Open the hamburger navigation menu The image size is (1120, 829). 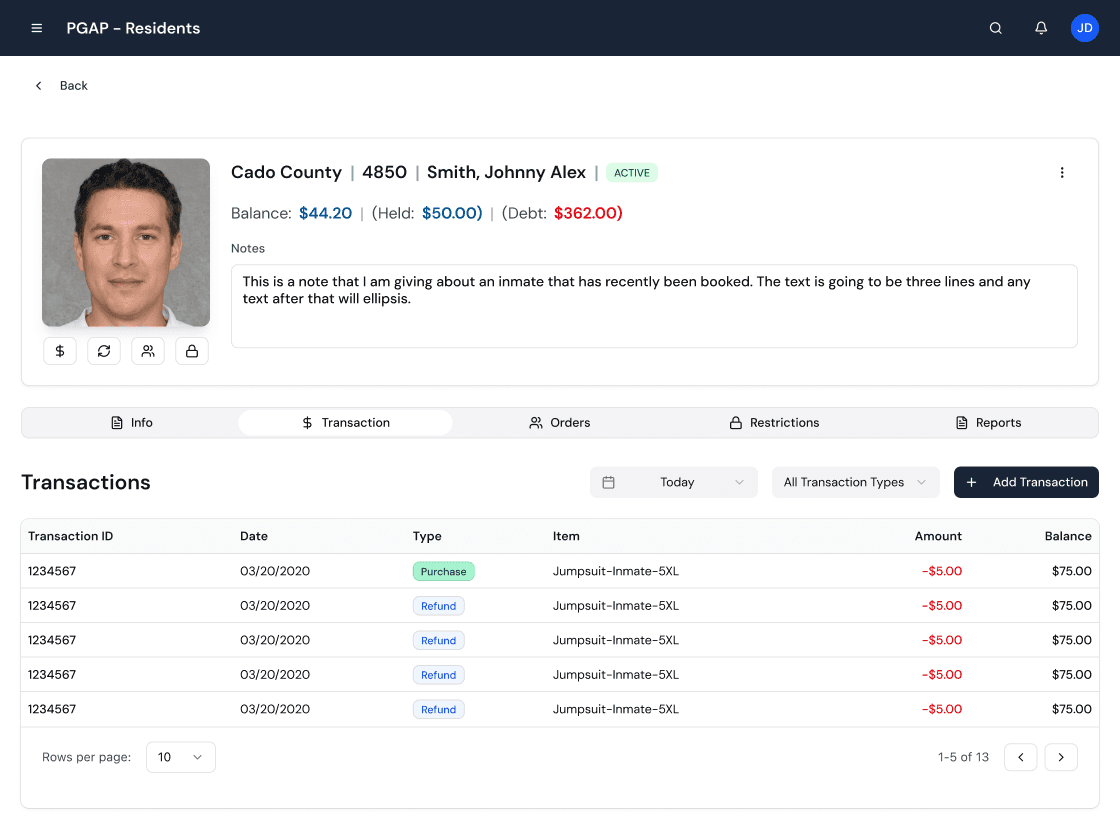pyautogui.click(x=36, y=28)
